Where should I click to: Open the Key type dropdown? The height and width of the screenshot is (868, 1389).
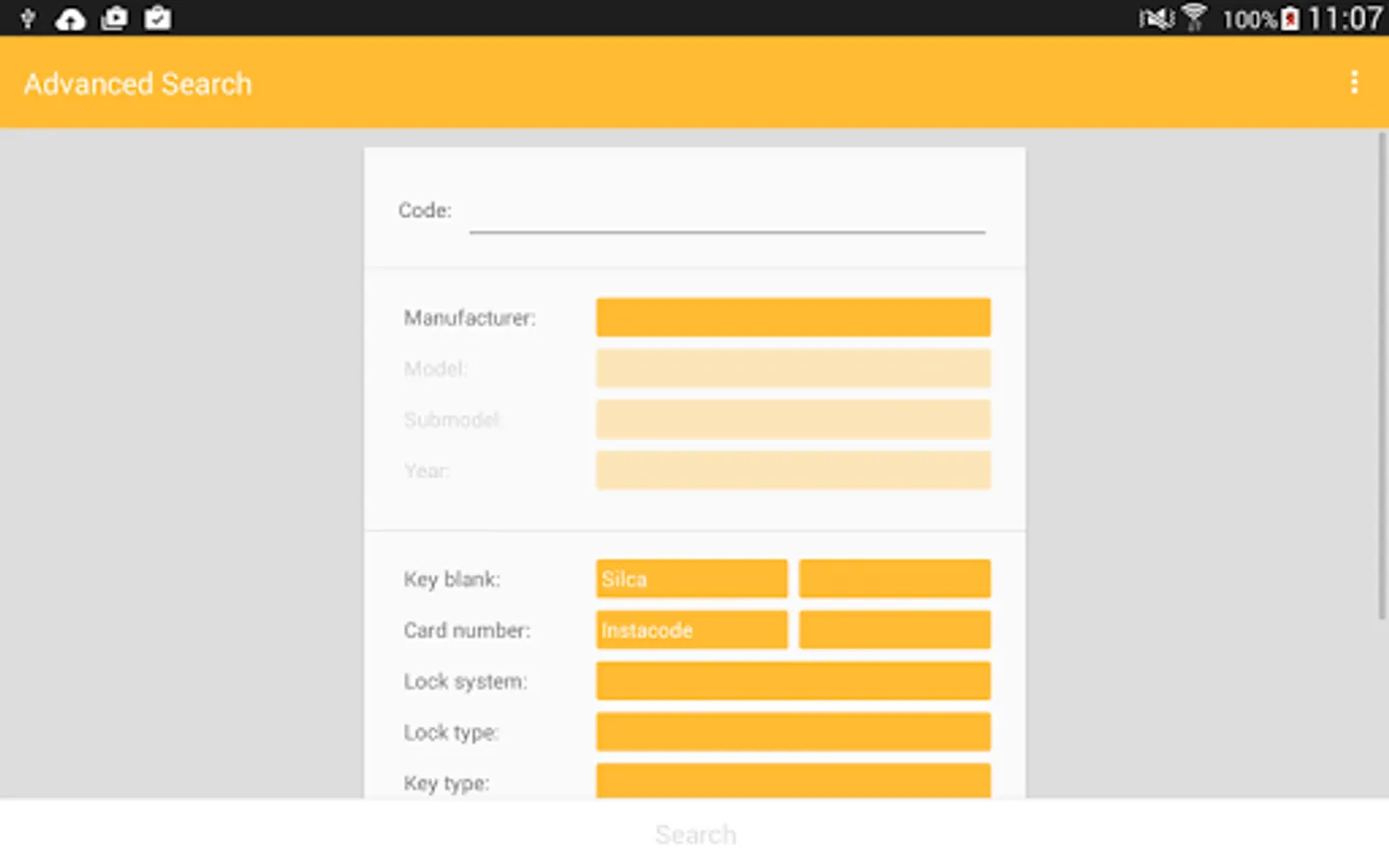[x=793, y=781]
